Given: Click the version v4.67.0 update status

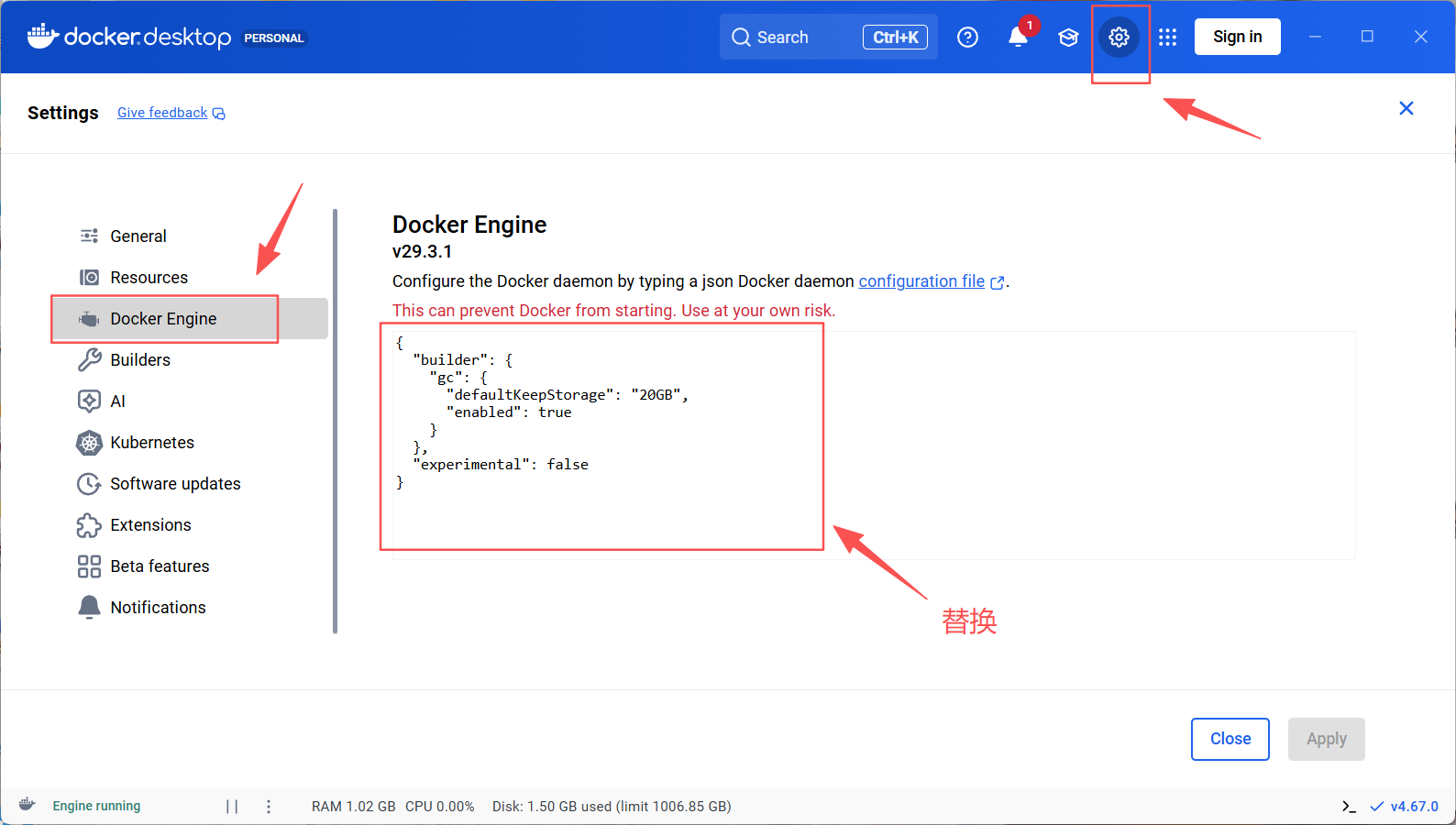Looking at the screenshot, I should 1405,807.
